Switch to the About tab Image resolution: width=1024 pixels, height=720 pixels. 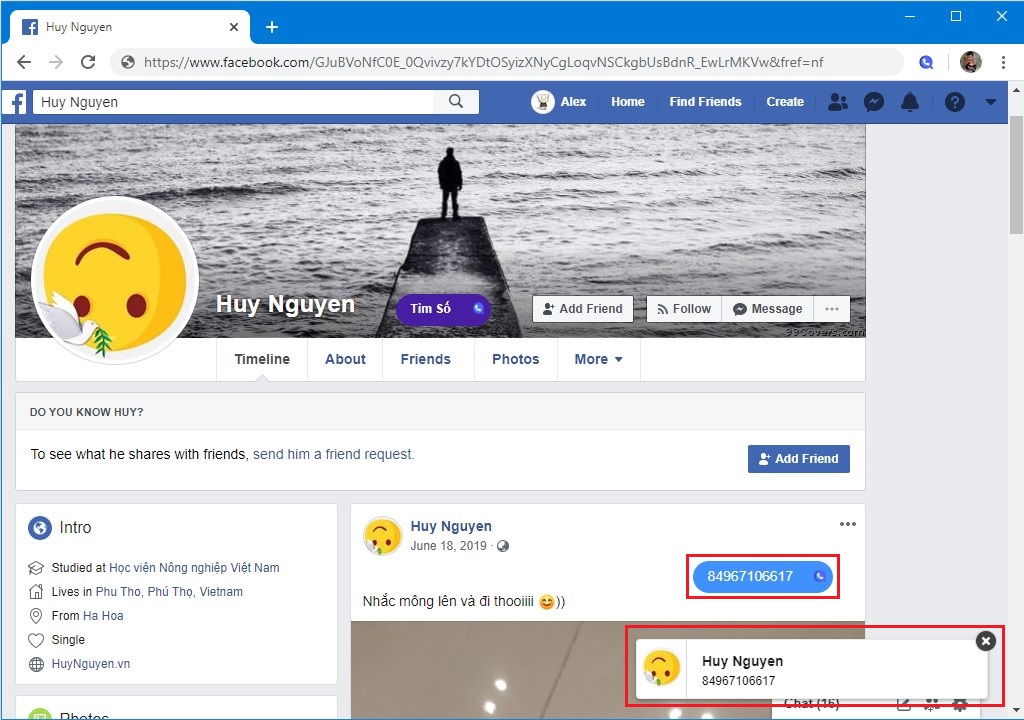[345, 359]
